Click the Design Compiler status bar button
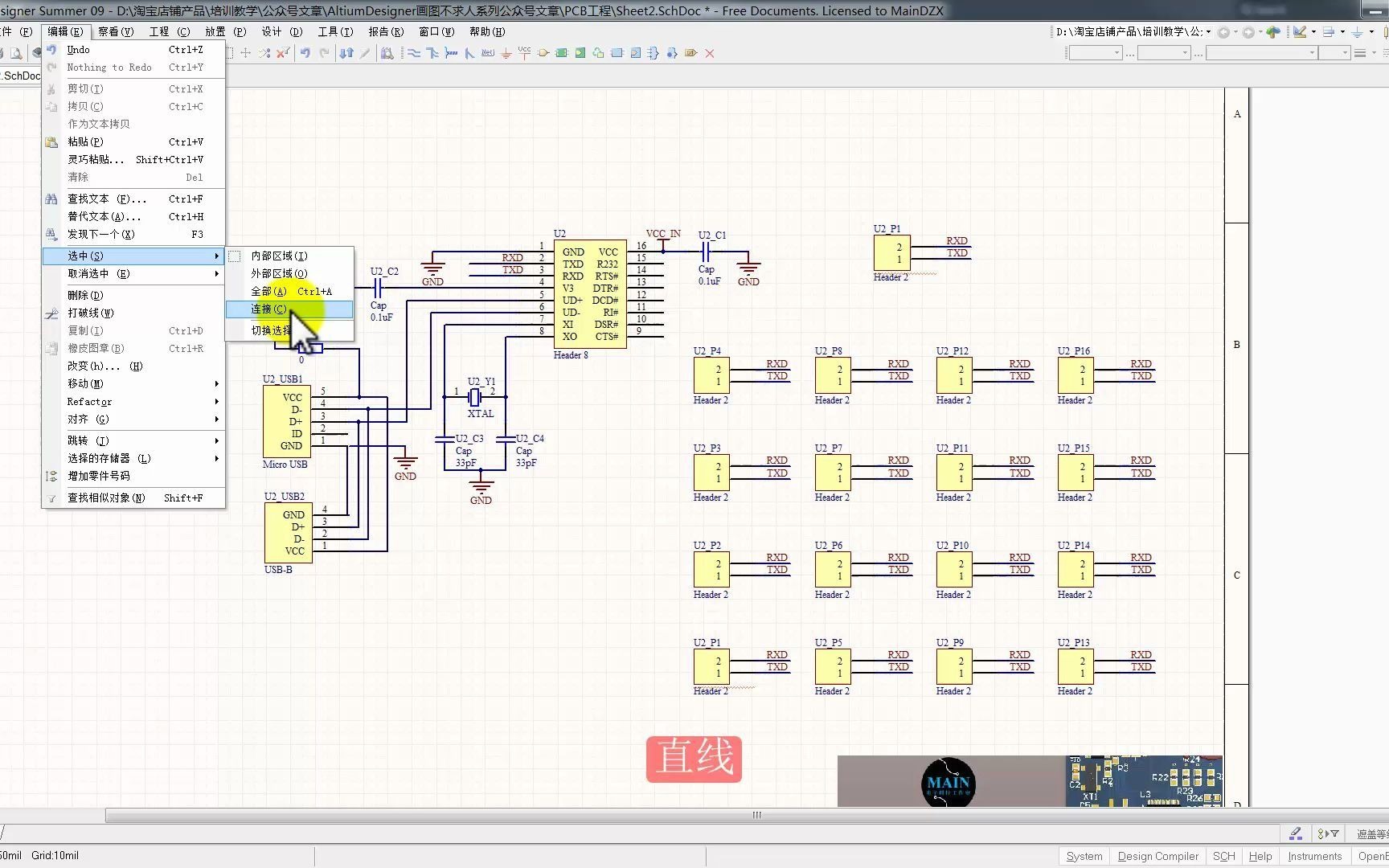This screenshot has width=1389, height=868. pyautogui.click(x=1157, y=856)
